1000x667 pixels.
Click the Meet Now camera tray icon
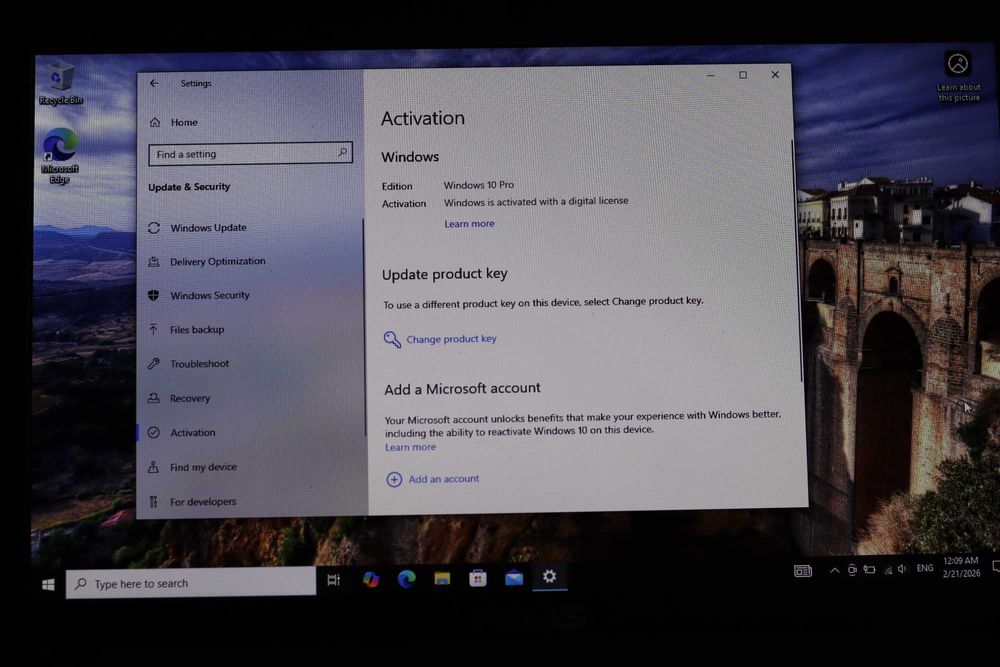(852, 570)
